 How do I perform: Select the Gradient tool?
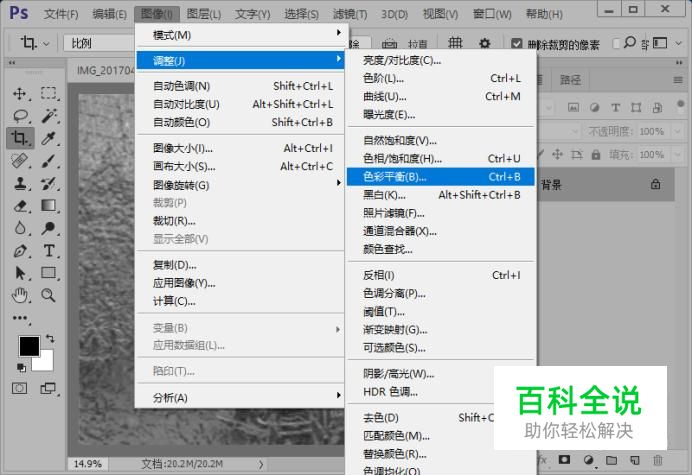(49, 206)
